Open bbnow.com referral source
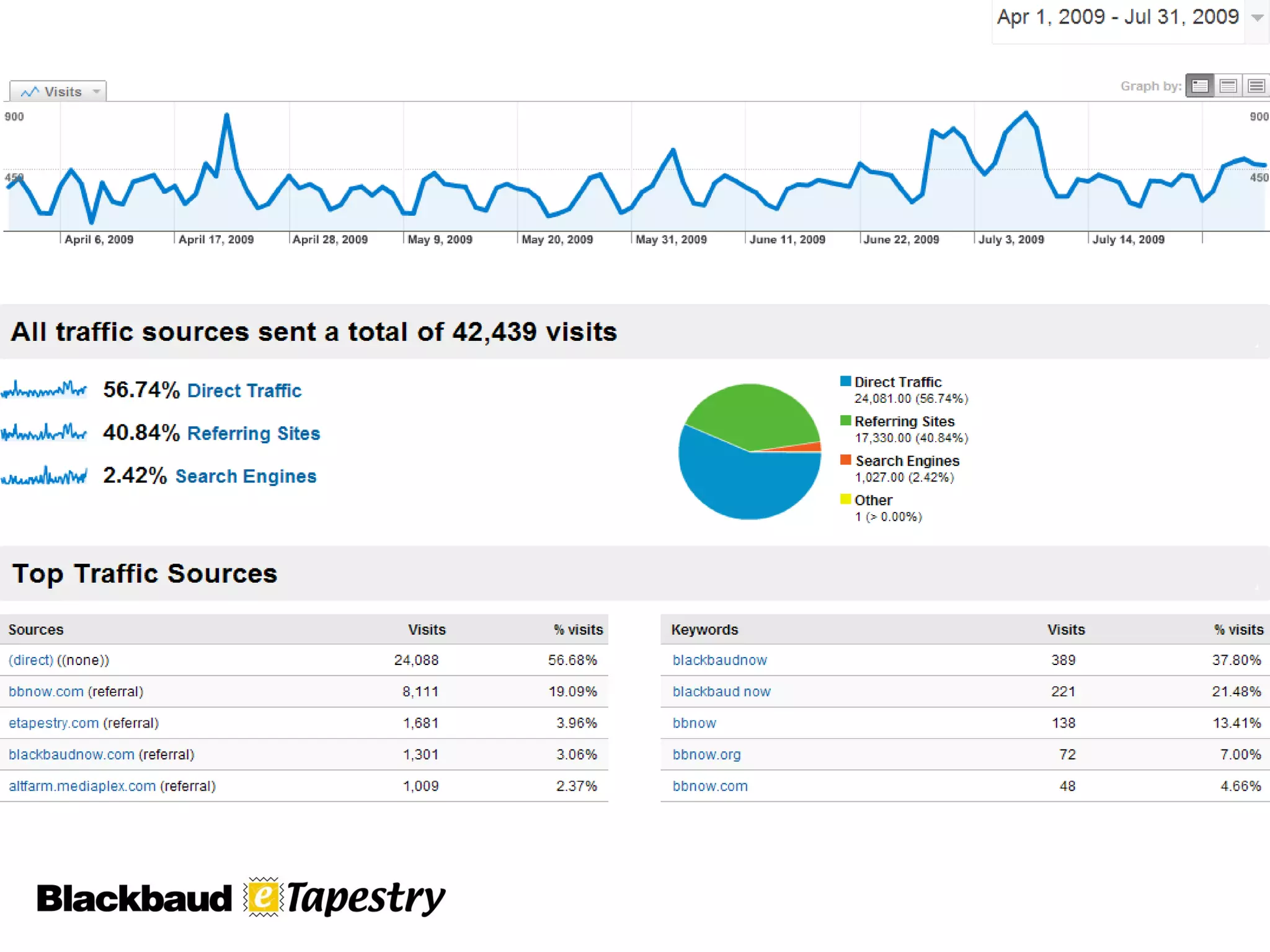The width and height of the screenshot is (1270, 952). point(46,692)
